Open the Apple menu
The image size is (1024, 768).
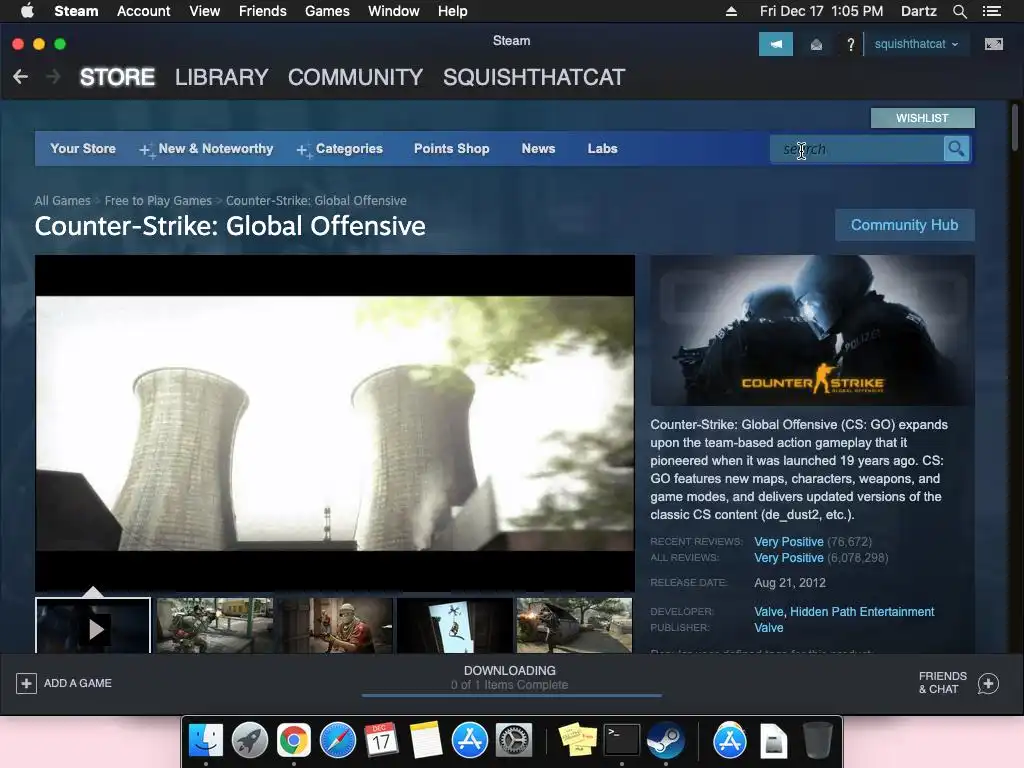tap(27, 10)
